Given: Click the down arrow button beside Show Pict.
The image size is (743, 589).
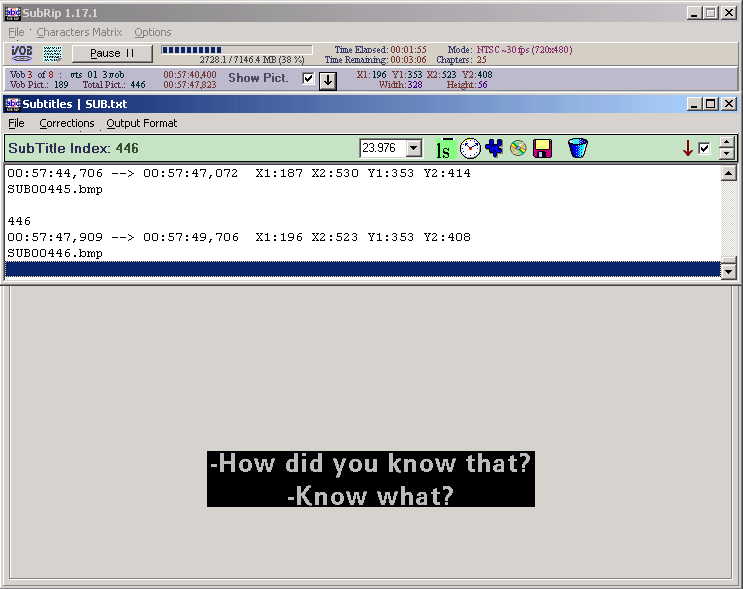Looking at the screenshot, I should pos(327,80).
